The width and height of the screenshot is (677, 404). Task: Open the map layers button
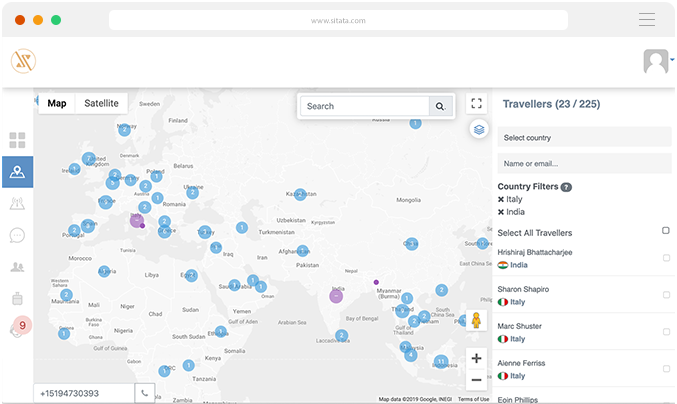[x=478, y=129]
